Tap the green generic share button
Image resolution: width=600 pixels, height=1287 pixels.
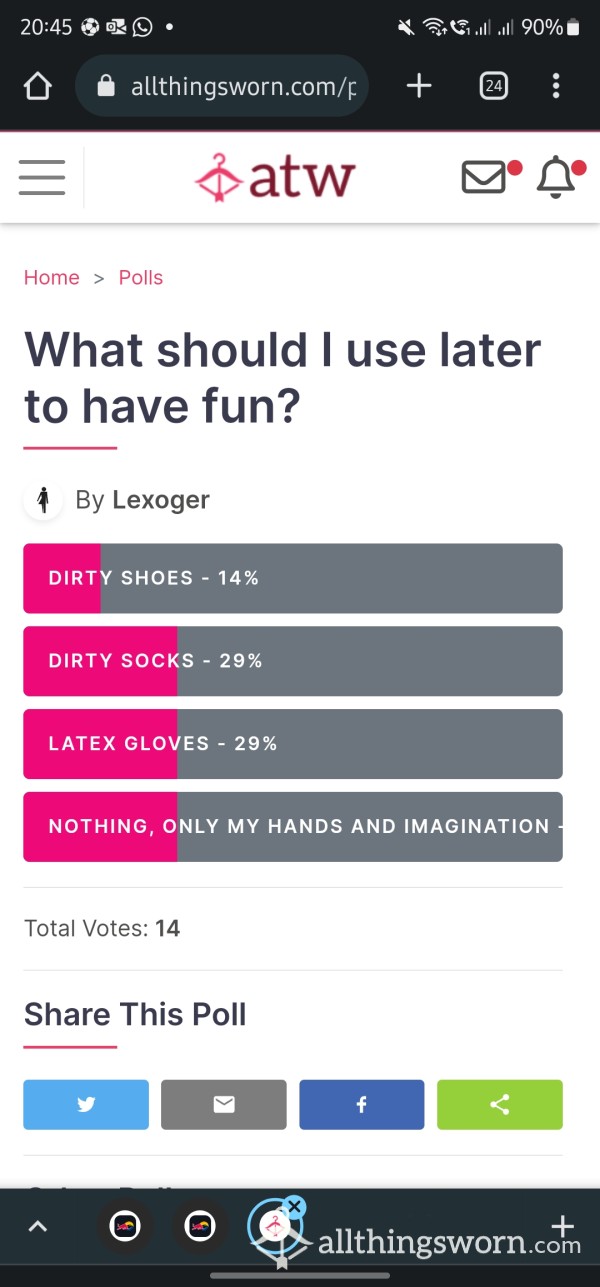[x=500, y=1104]
